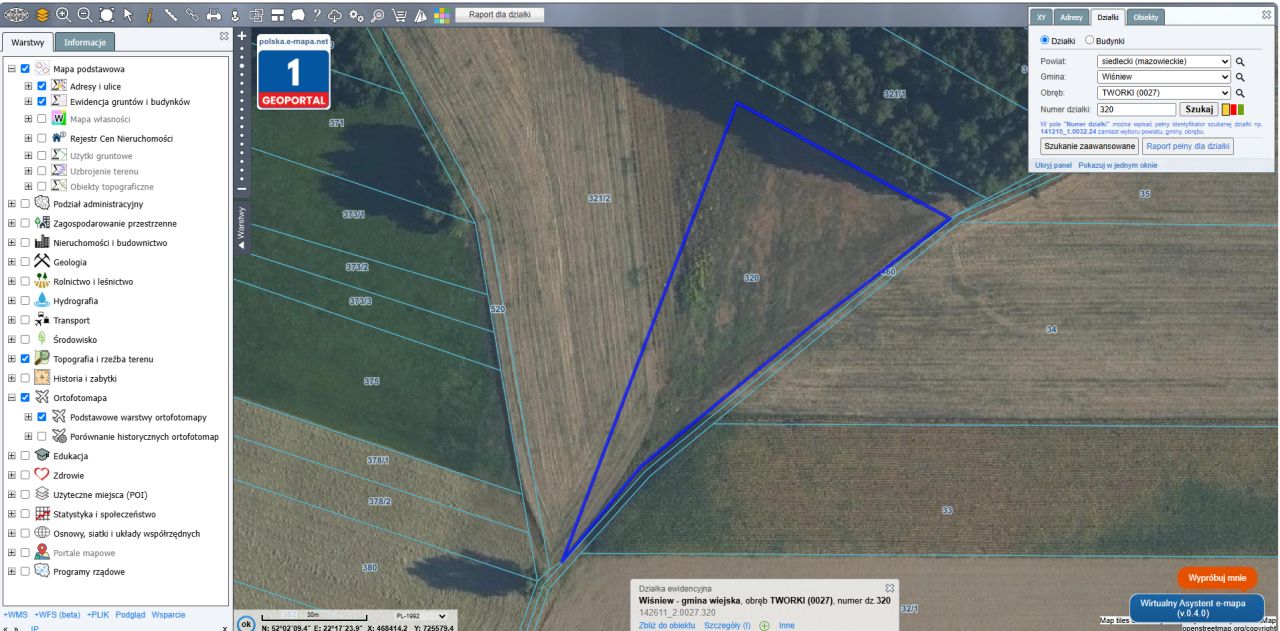Click the map zoom level slider
Image resolution: width=1280 pixels, height=631 pixels.
point(241,112)
